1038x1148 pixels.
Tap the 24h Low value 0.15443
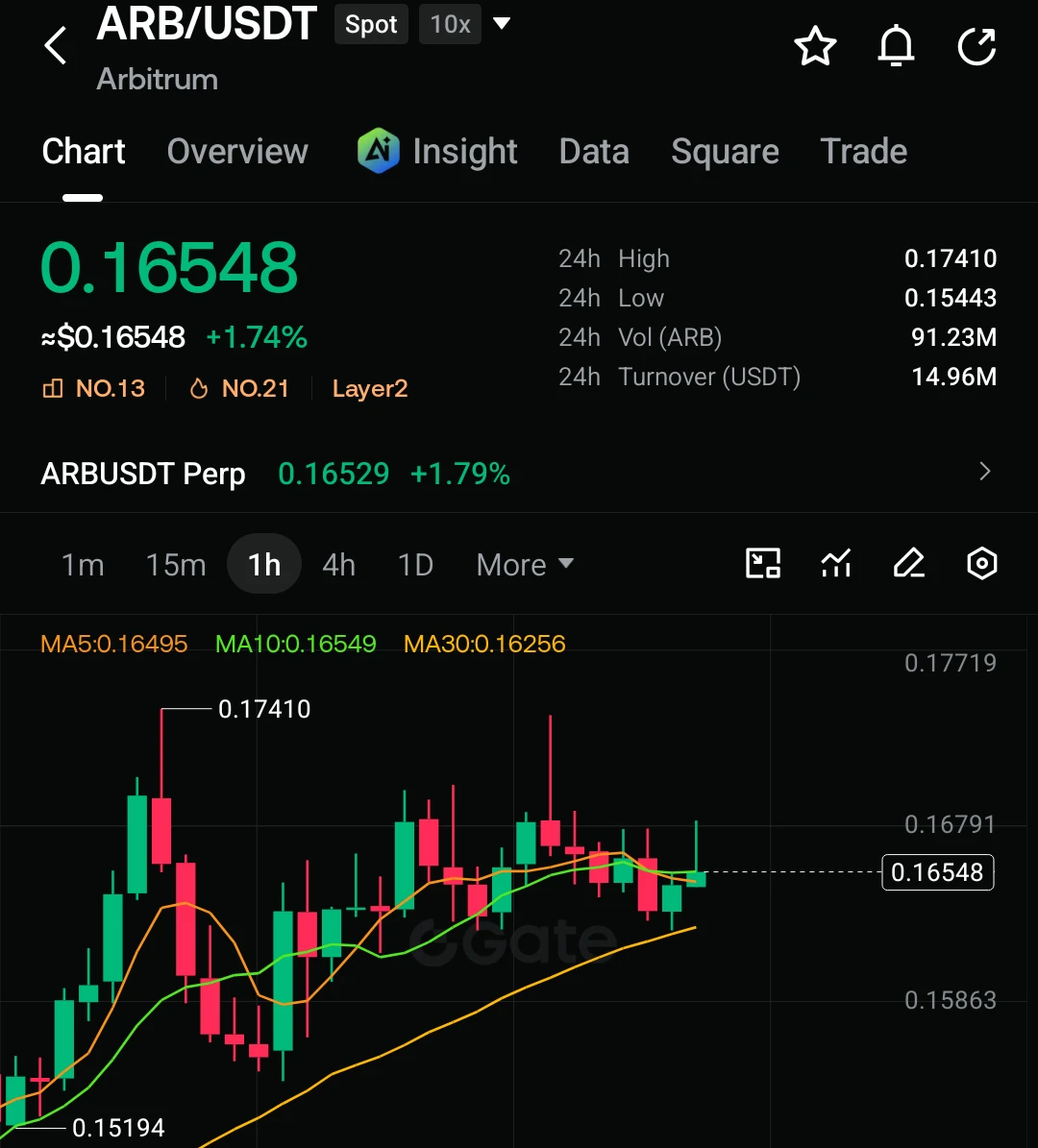pos(951,298)
